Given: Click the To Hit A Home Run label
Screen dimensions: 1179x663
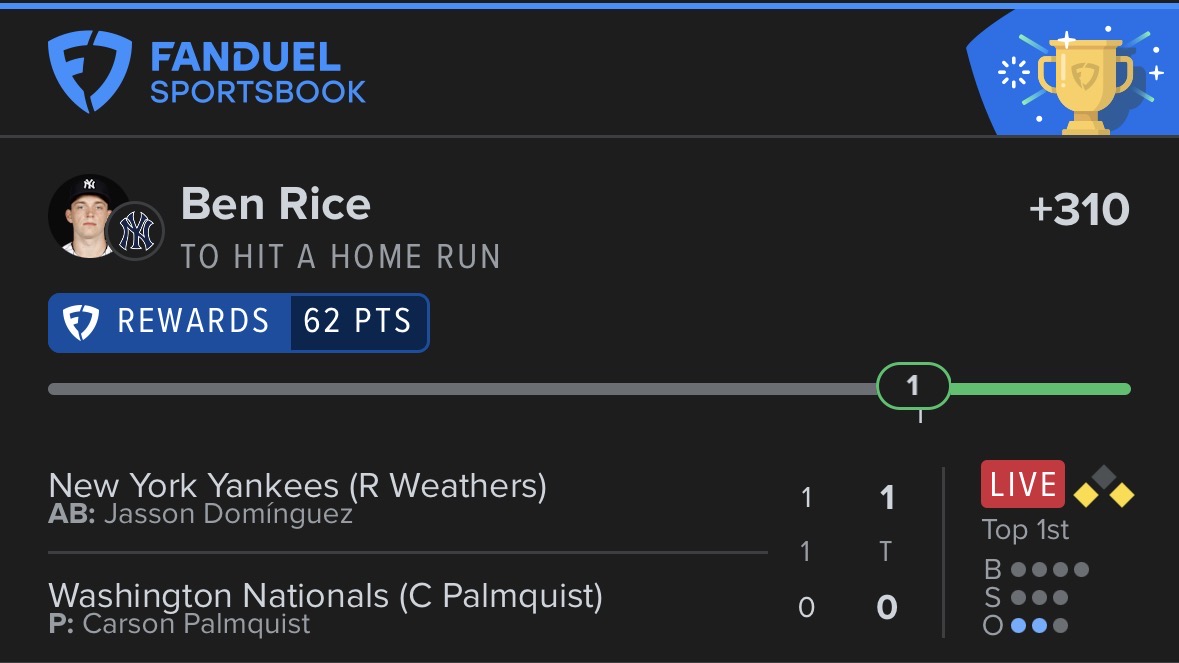Looking at the screenshot, I should coord(341,257).
